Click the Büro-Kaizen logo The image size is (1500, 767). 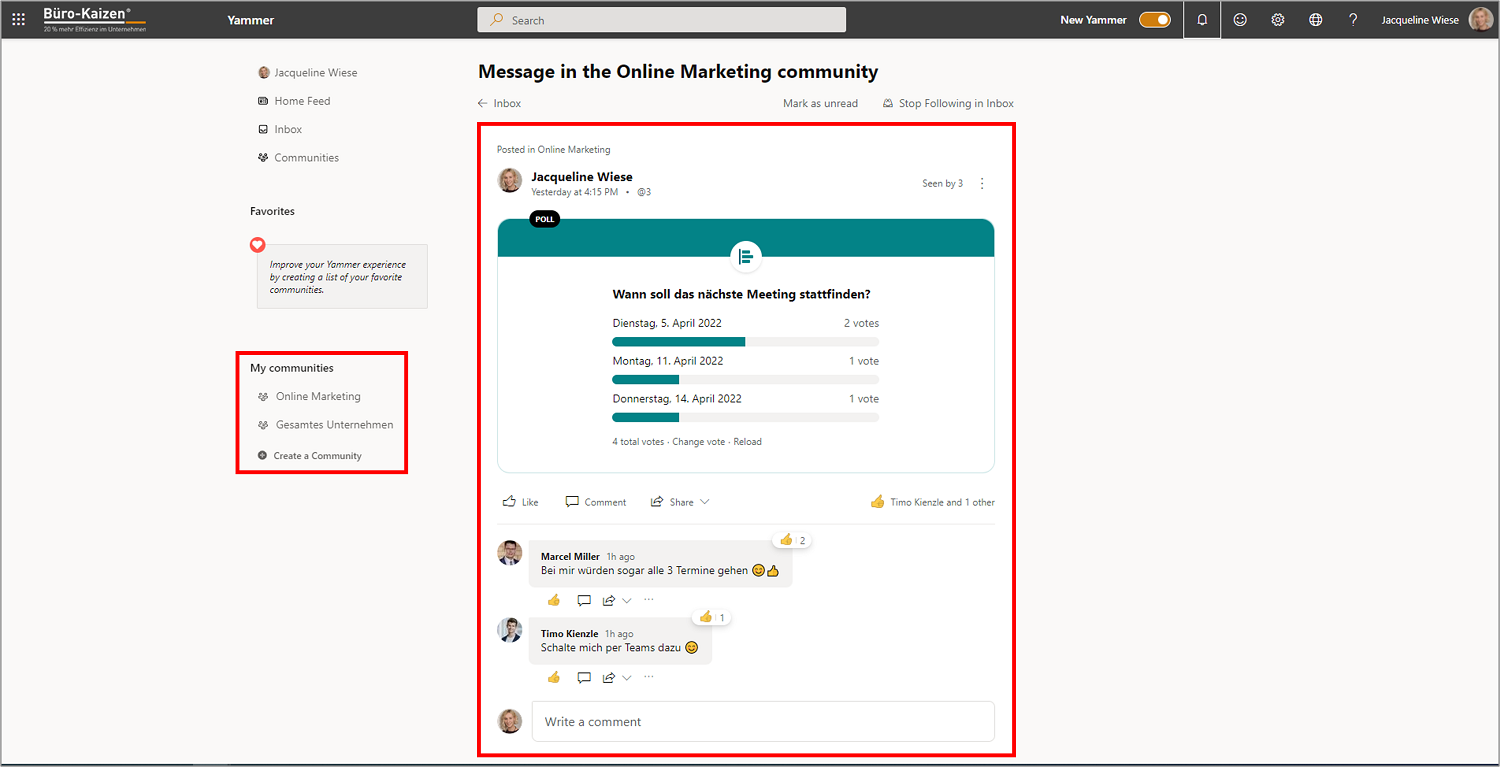(x=93, y=19)
